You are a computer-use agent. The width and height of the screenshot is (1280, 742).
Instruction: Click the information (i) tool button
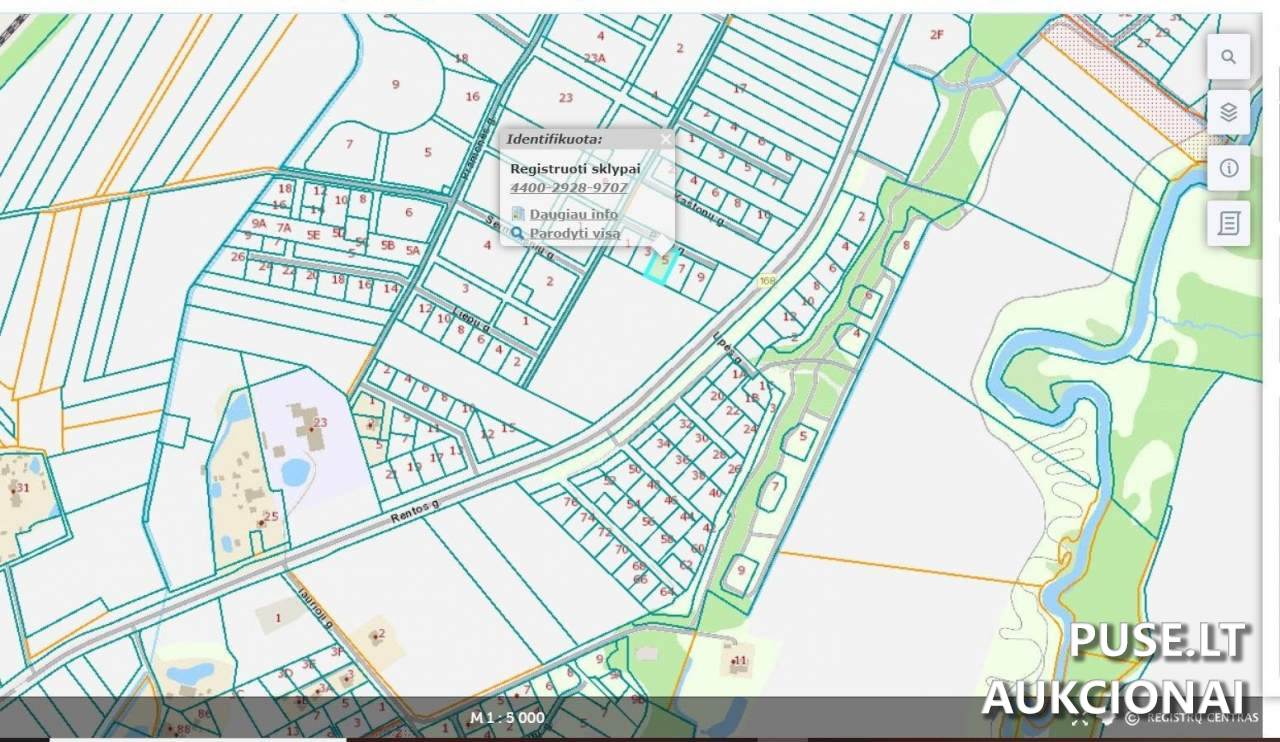pos(1228,168)
